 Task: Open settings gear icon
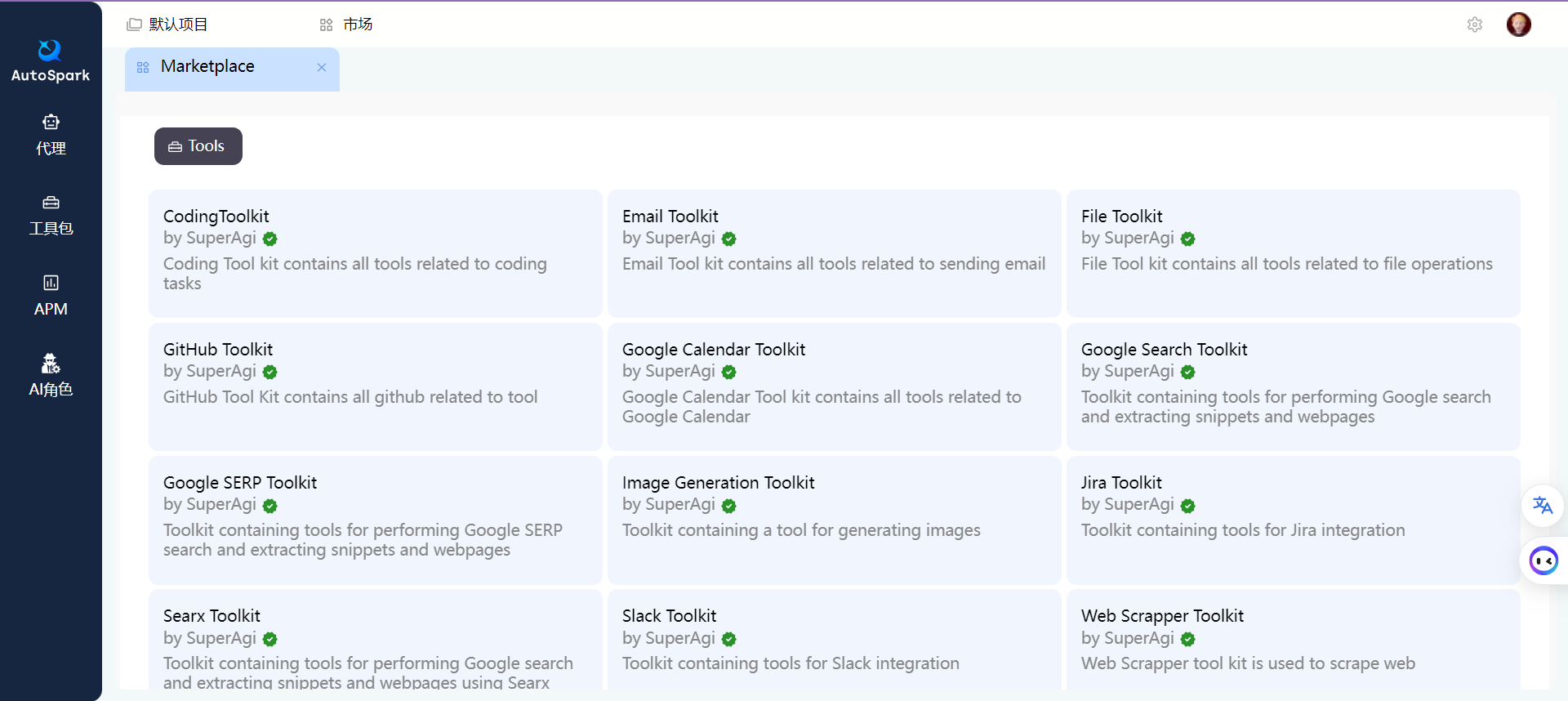tap(1474, 25)
